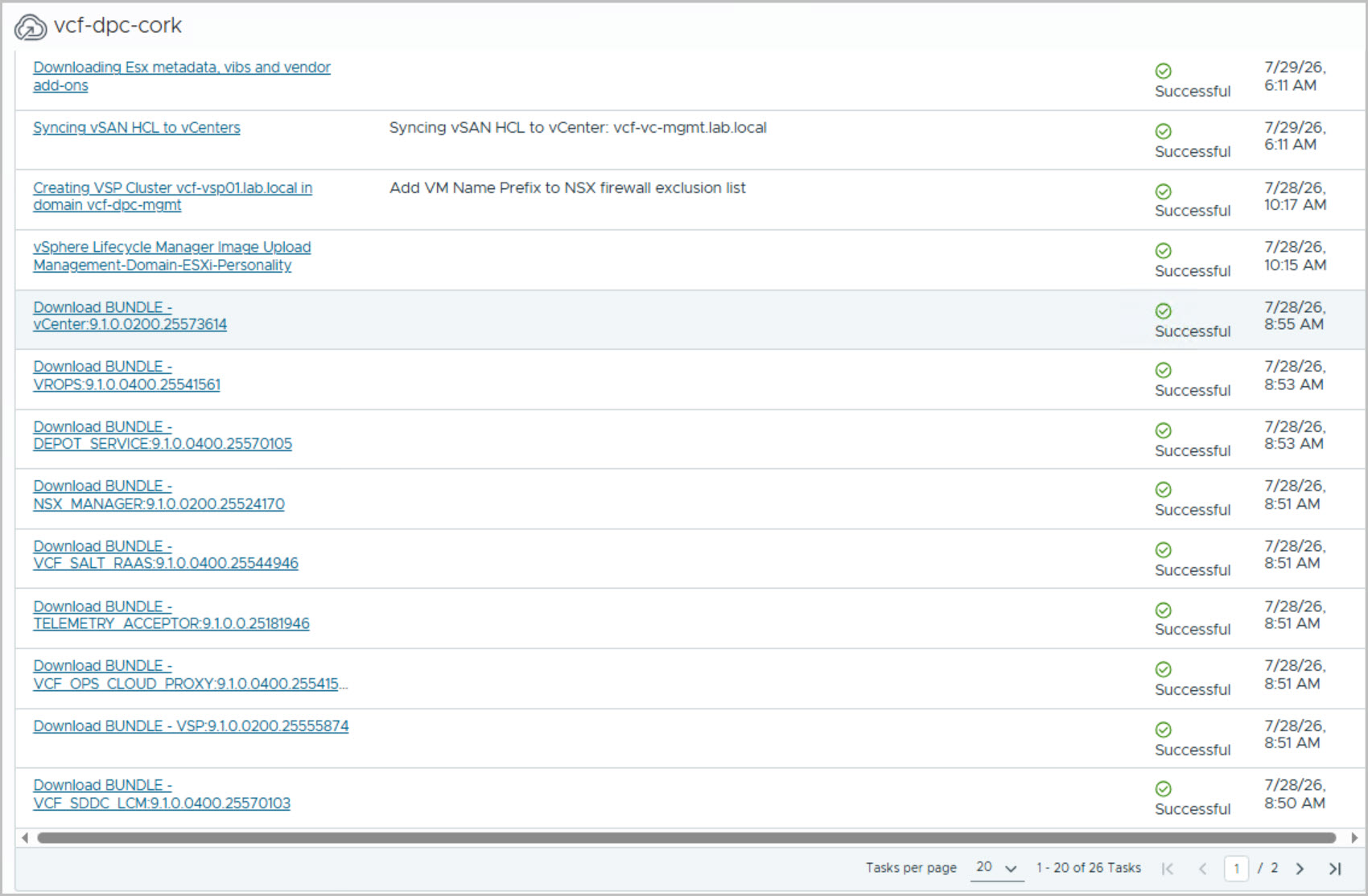This screenshot has width=1368, height=896.
Task: Go to next page of tasks
Action: pyautogui.click(x=1300, y=869)
